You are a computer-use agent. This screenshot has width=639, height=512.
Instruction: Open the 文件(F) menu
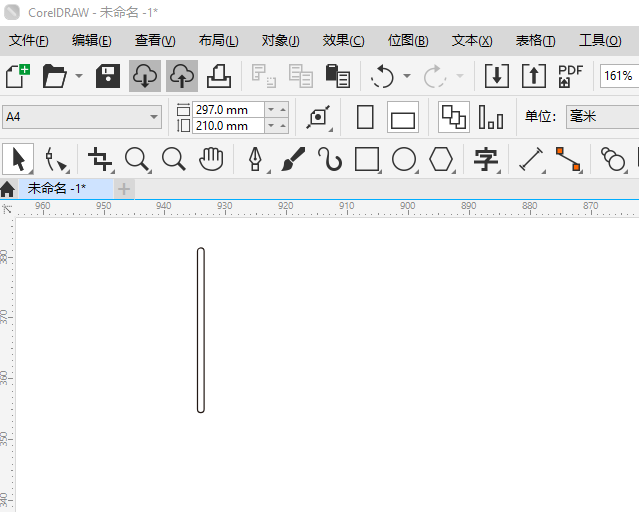point(29,40)
